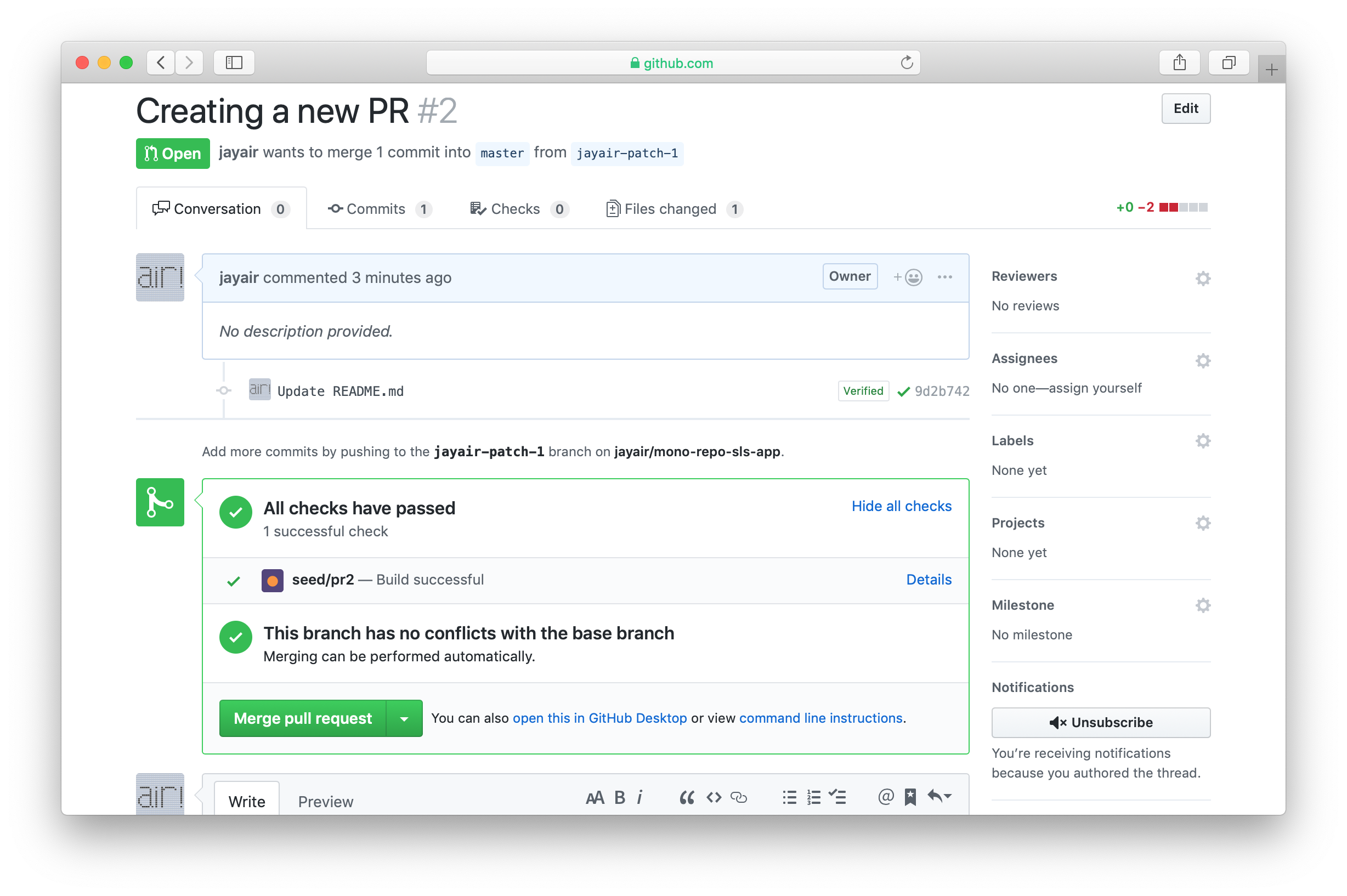Open the merge options dropdown arrow
The height and width of the screenshot is (896, 1347).
click(404, 718)
